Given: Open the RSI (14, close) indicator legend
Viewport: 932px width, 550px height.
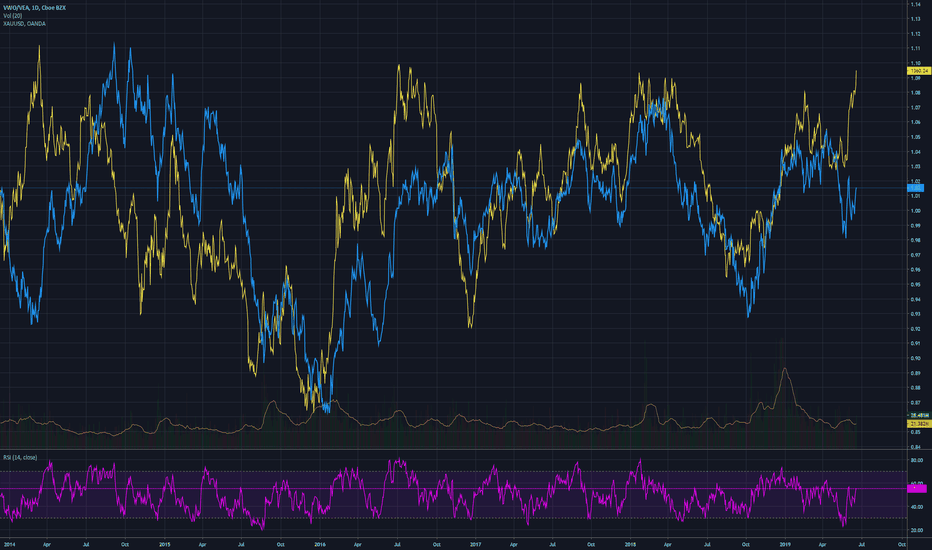Looking at the screenshot, I should [20, 457].
